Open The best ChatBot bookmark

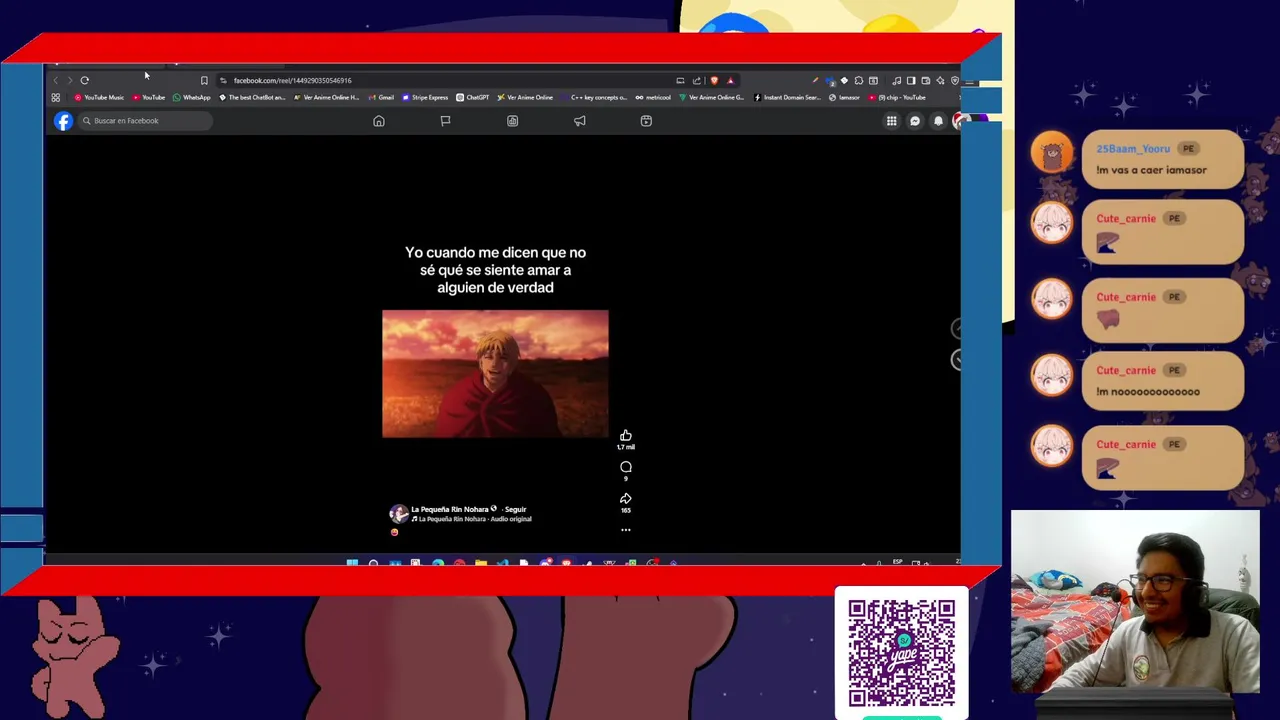252,97
